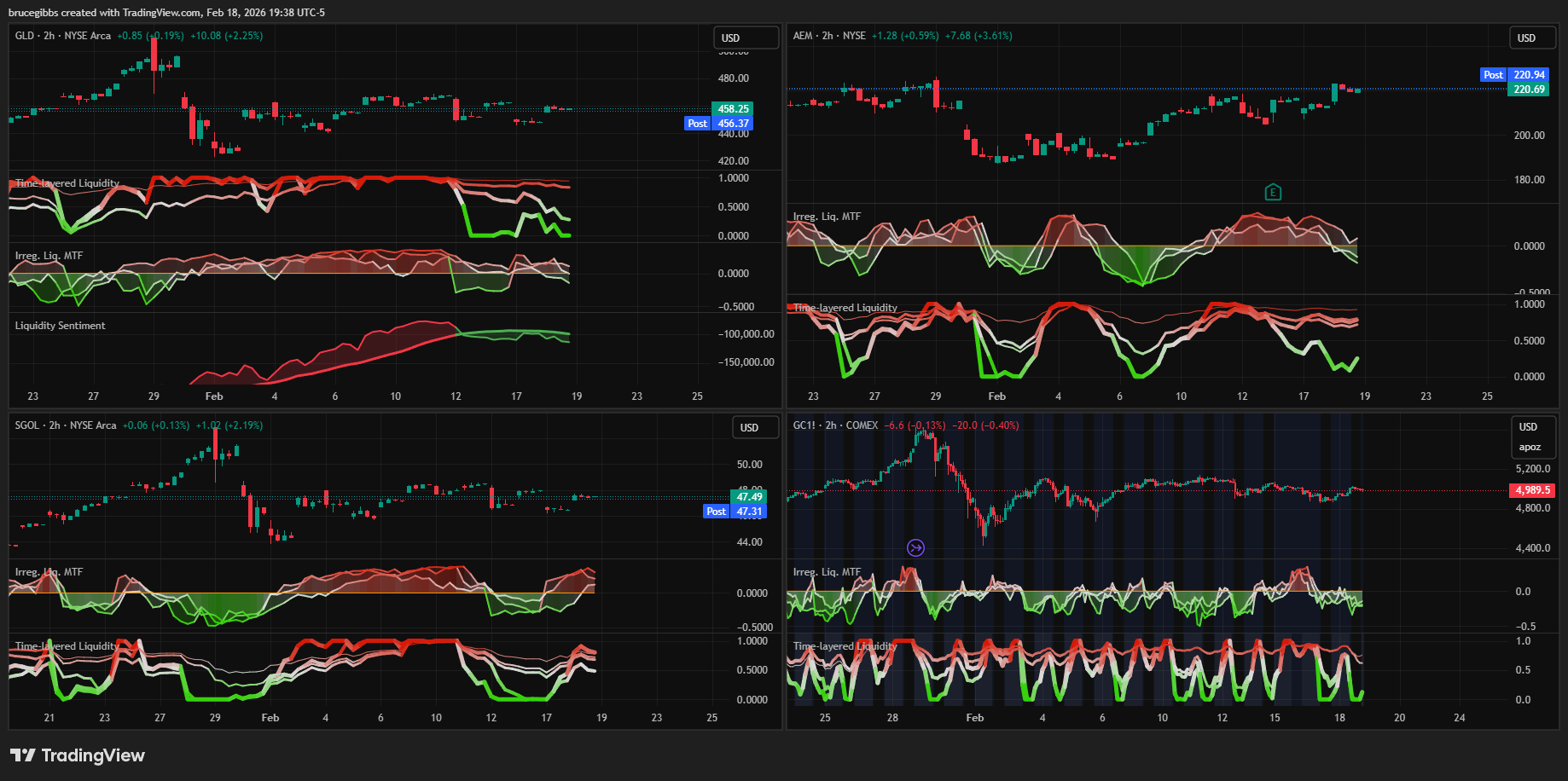
Task: Click the green 458.25 price tag on GLD
Action: (732, 109)
